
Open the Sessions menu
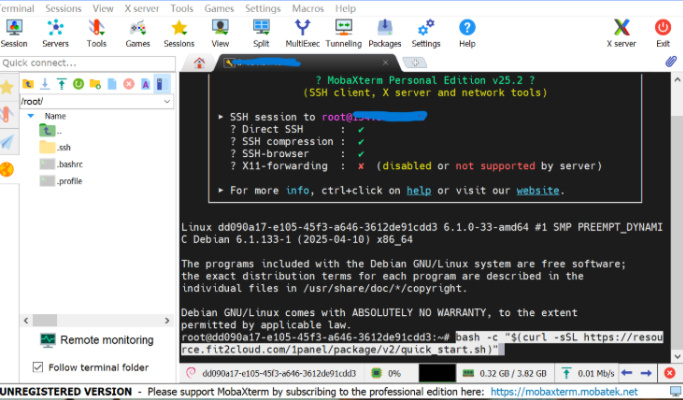pos(63,8)
